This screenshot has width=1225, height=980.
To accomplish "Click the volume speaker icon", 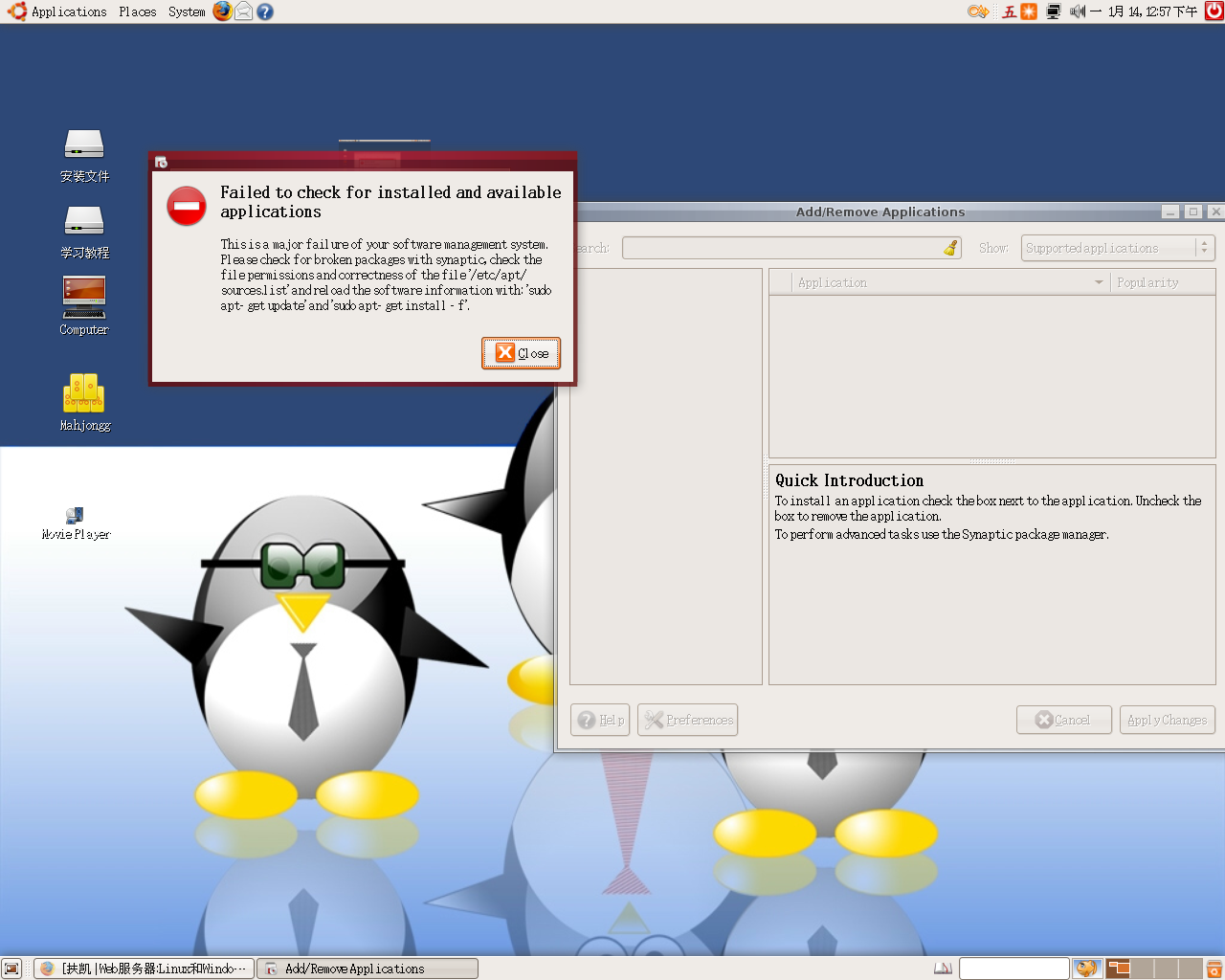I will pos(1078,11).
